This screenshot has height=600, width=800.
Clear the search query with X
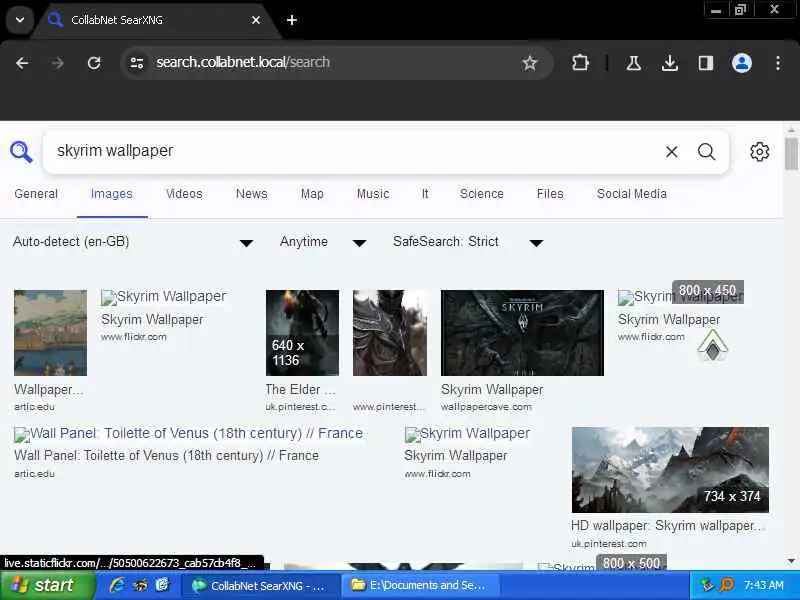(x=671, y=152)
